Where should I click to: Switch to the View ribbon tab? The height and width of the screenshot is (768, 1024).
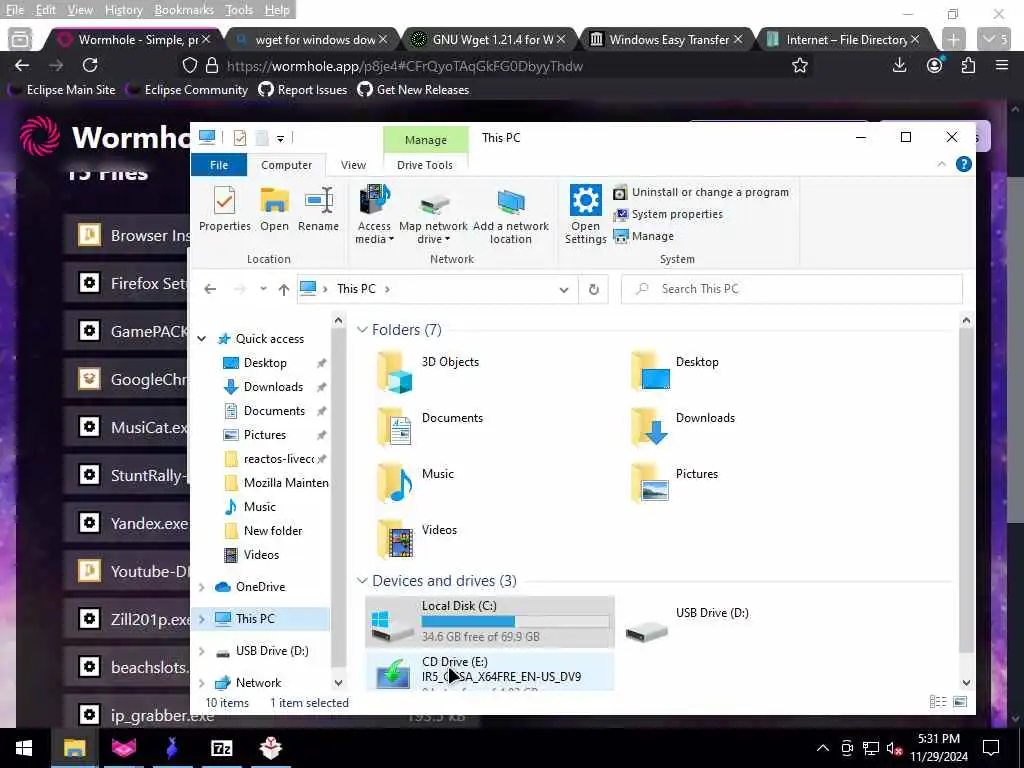pos(353,165)
